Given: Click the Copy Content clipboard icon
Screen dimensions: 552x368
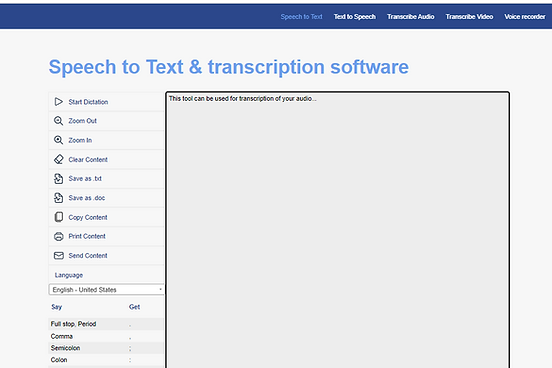Looking at the screenshot, I should 59,217.
